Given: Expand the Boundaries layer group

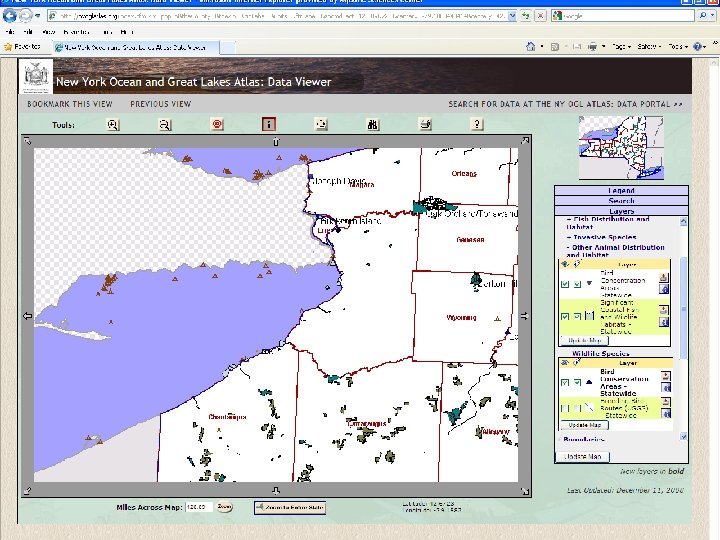Looking at the screenshot, I should 583,439.
